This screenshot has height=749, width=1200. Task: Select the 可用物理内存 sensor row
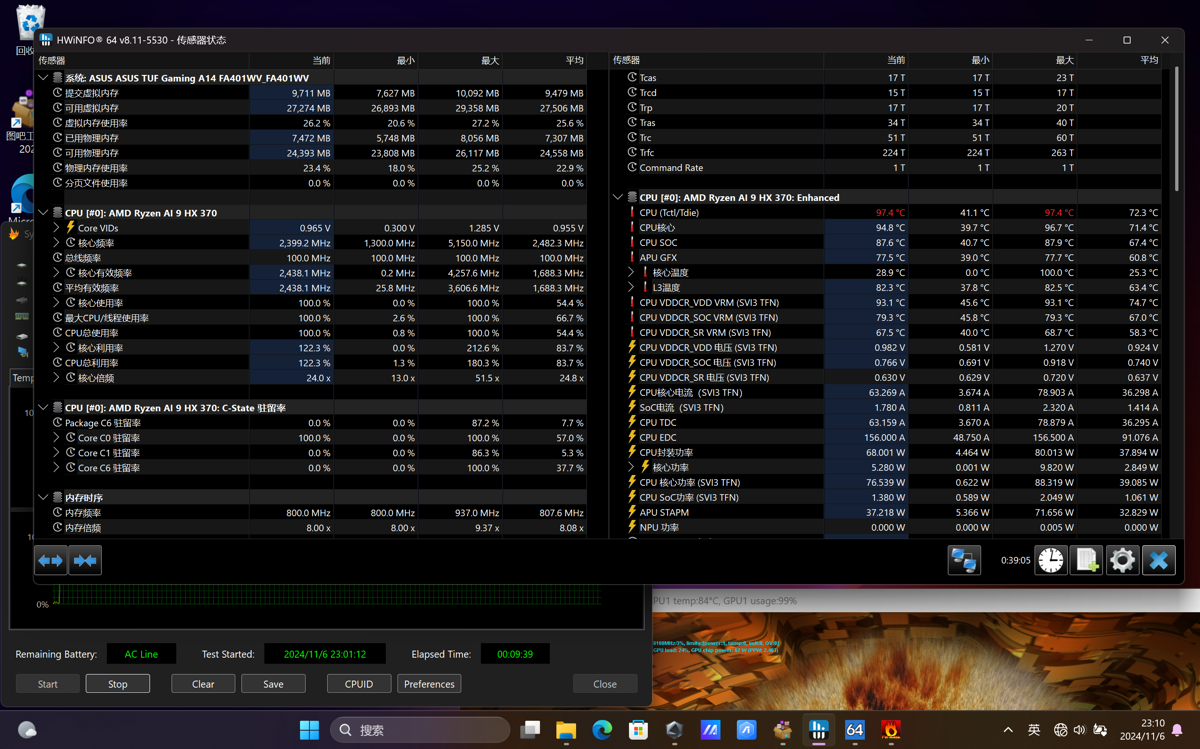coord(310,153)
